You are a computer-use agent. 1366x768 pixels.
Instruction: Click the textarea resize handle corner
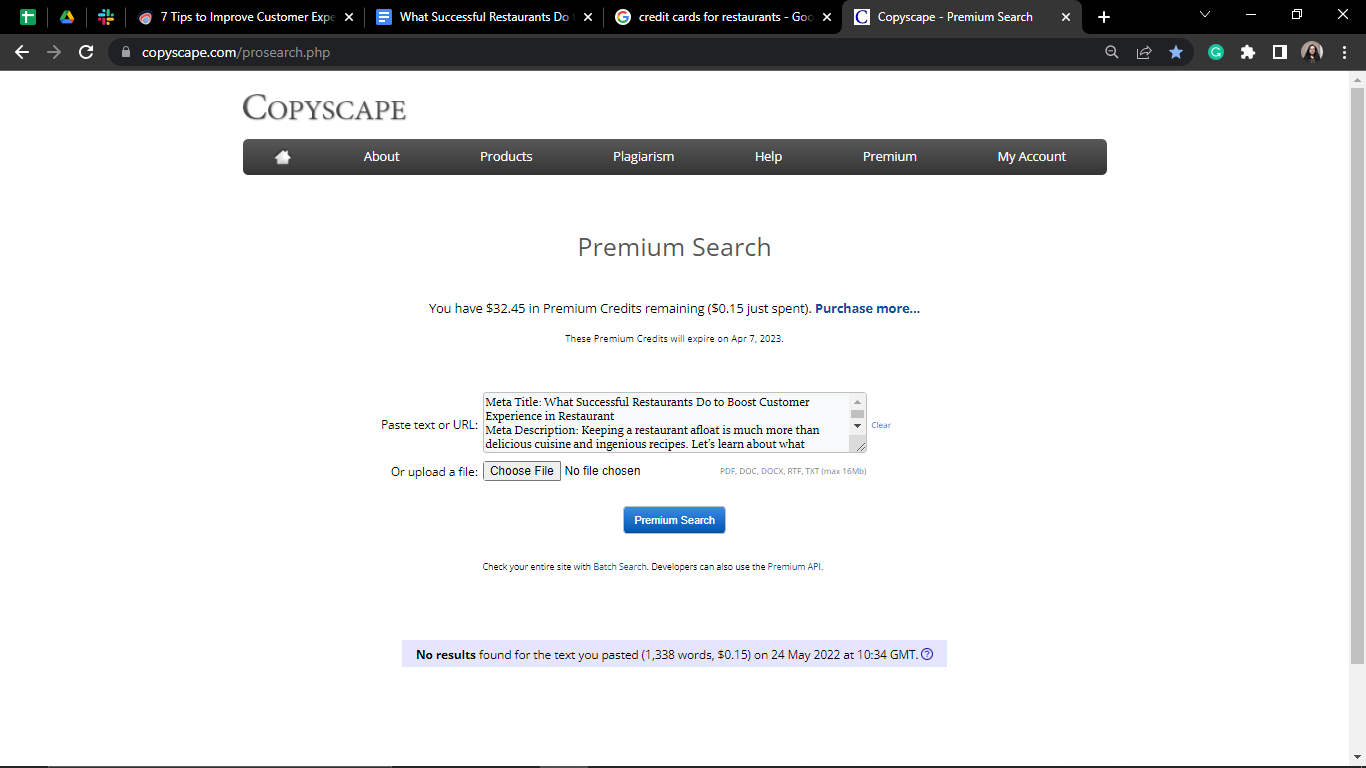point(860,446)
